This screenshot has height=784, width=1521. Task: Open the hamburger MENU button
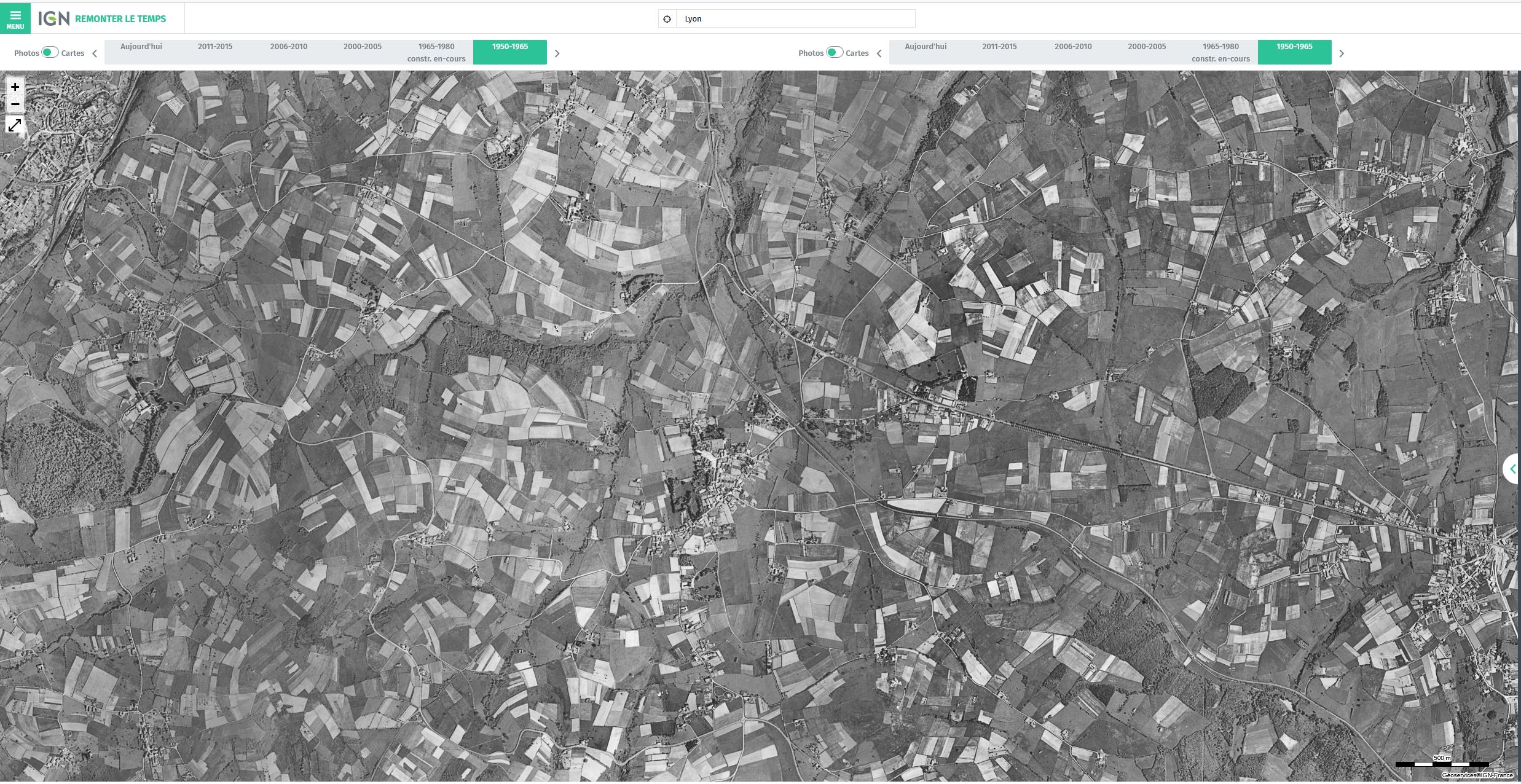[x=15, y=18]
